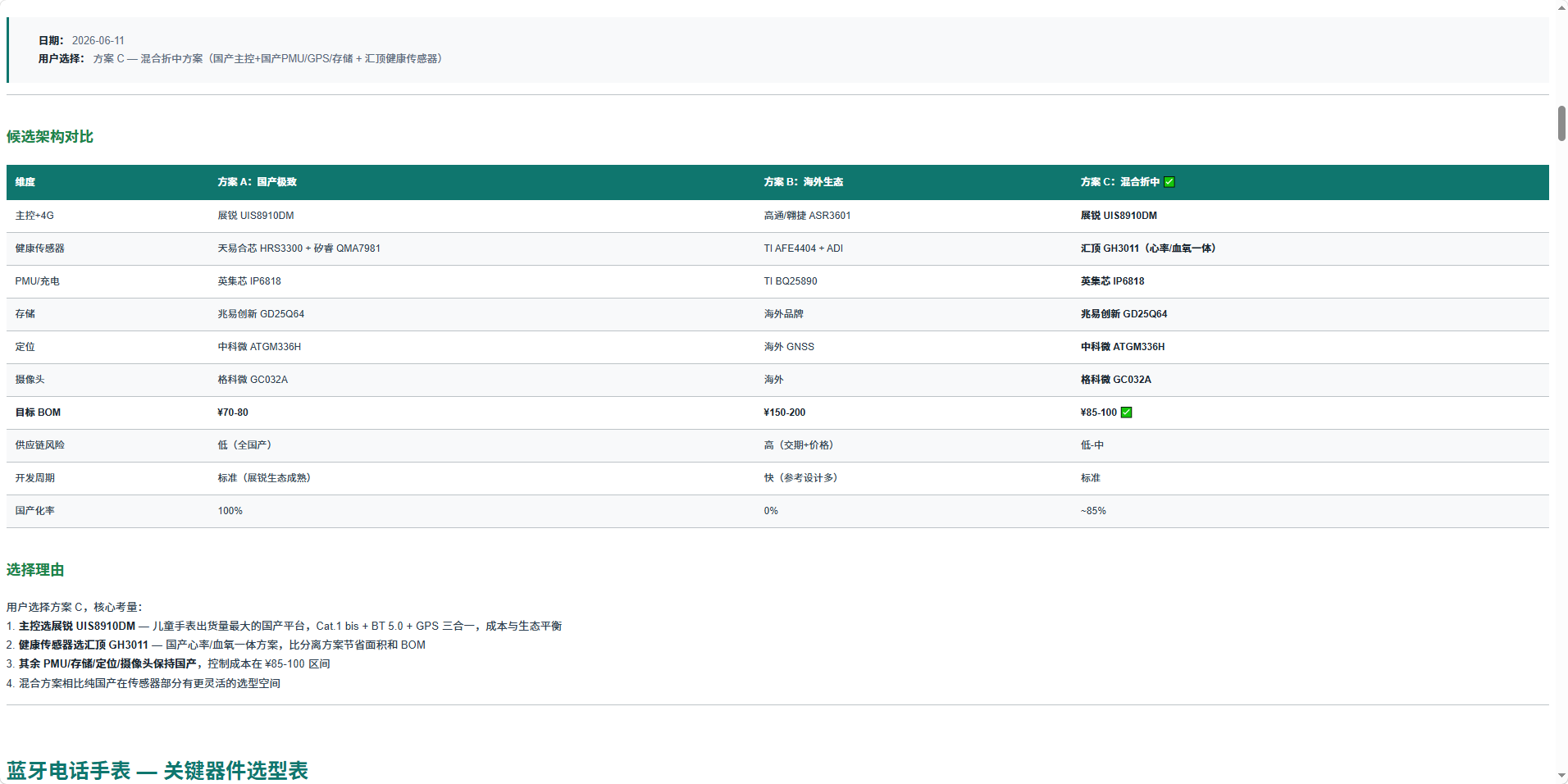The height and width of the screenshot is (784, 1568).
Task: Click the vertical scrollbar thumb
Action: 1561,123
